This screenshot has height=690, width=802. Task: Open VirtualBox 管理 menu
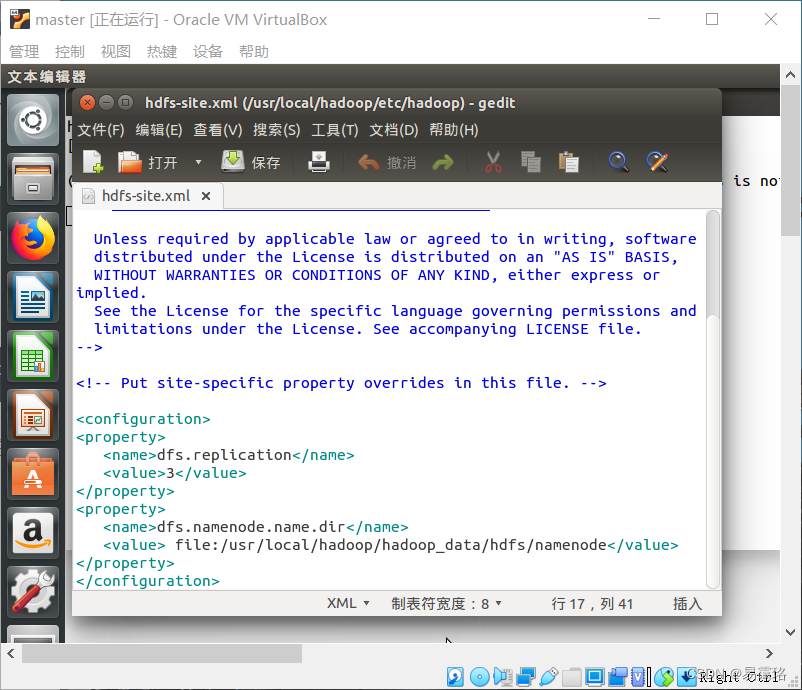(x=24, y=52)
